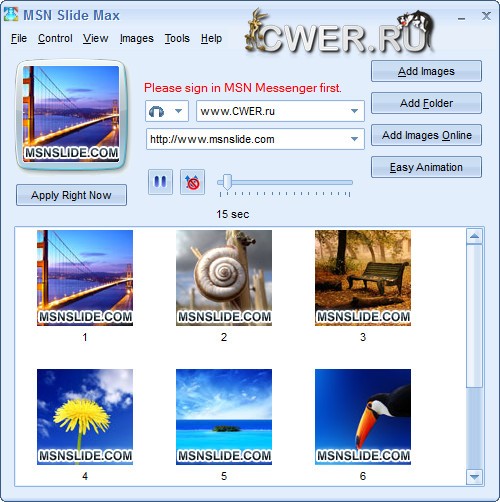Open the headphones status dropdown
Screen dimensions: 500x502
[167, 111]
